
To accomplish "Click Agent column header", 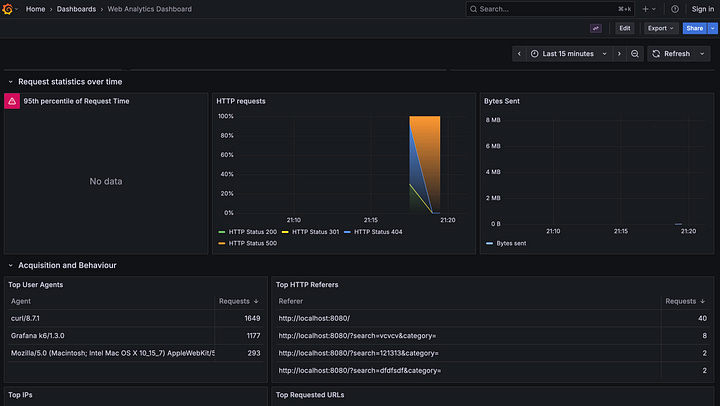I will 21,301.
